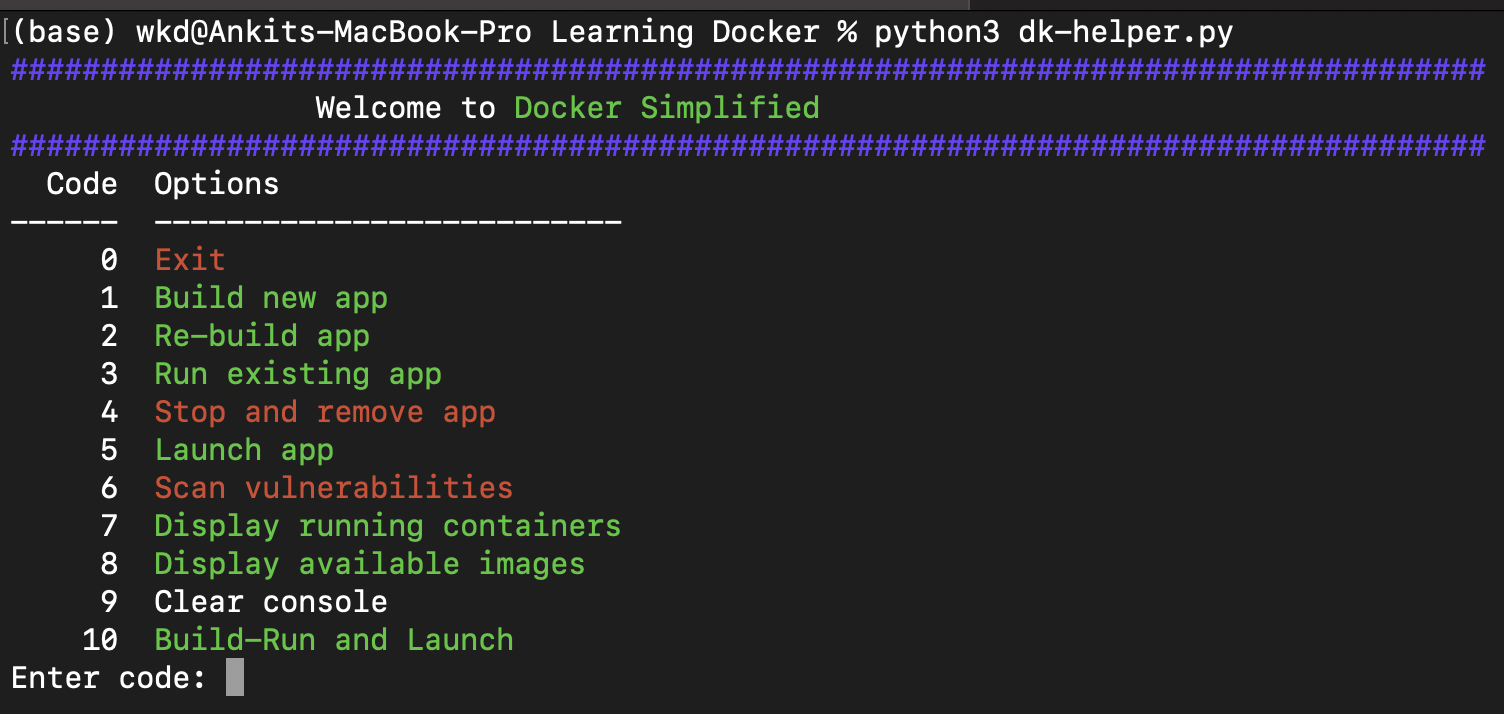Screen dimensions: 1504x714
Task: Click code number '10' beside Build-Run and Launch
Action: click(x=100, y=640)
